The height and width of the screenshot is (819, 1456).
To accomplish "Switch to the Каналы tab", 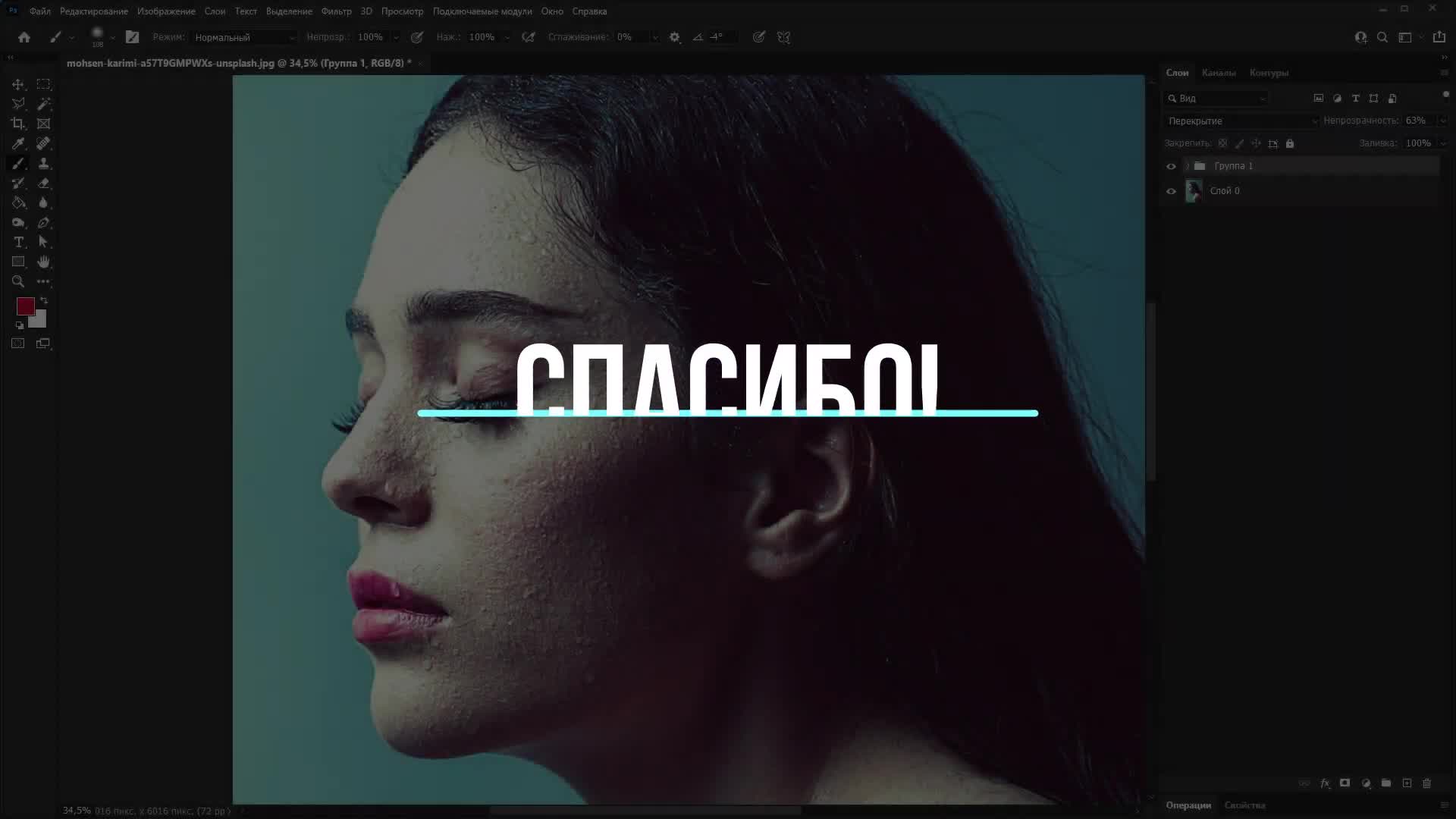I will click(x=1219, y=73).
